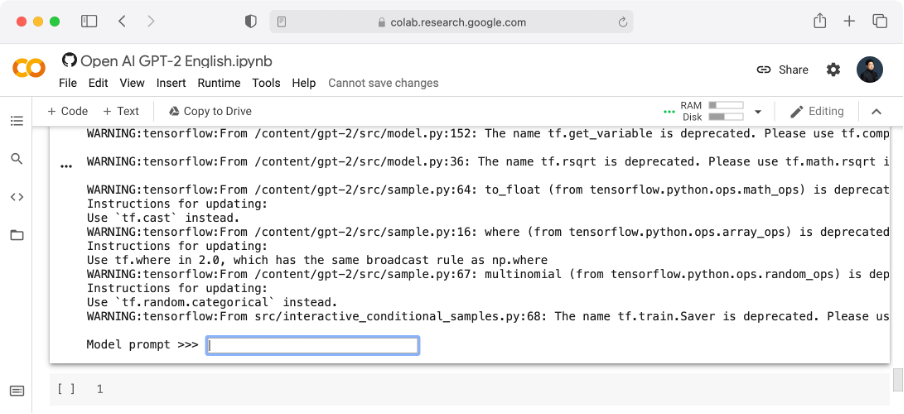Image resolution: width=904 pixels, height=414 pixels.
Task: Click the "Use tf.where in 2.0" output line
Action: click(x=317, y=260)
